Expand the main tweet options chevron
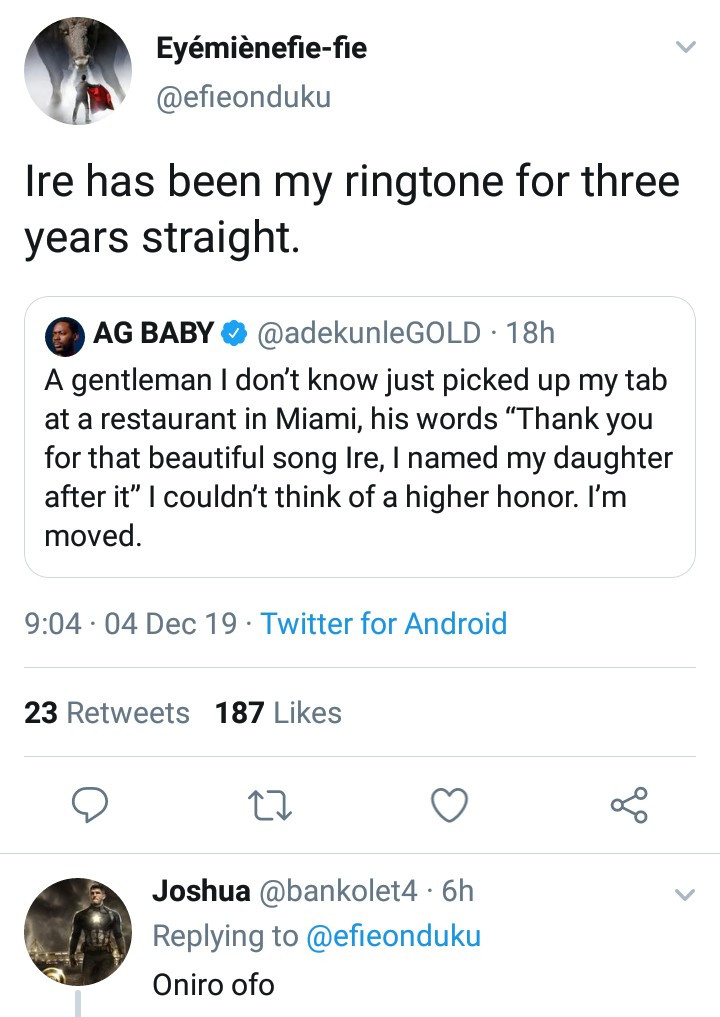Screen dimensions: 720x1017 point(684,47)
